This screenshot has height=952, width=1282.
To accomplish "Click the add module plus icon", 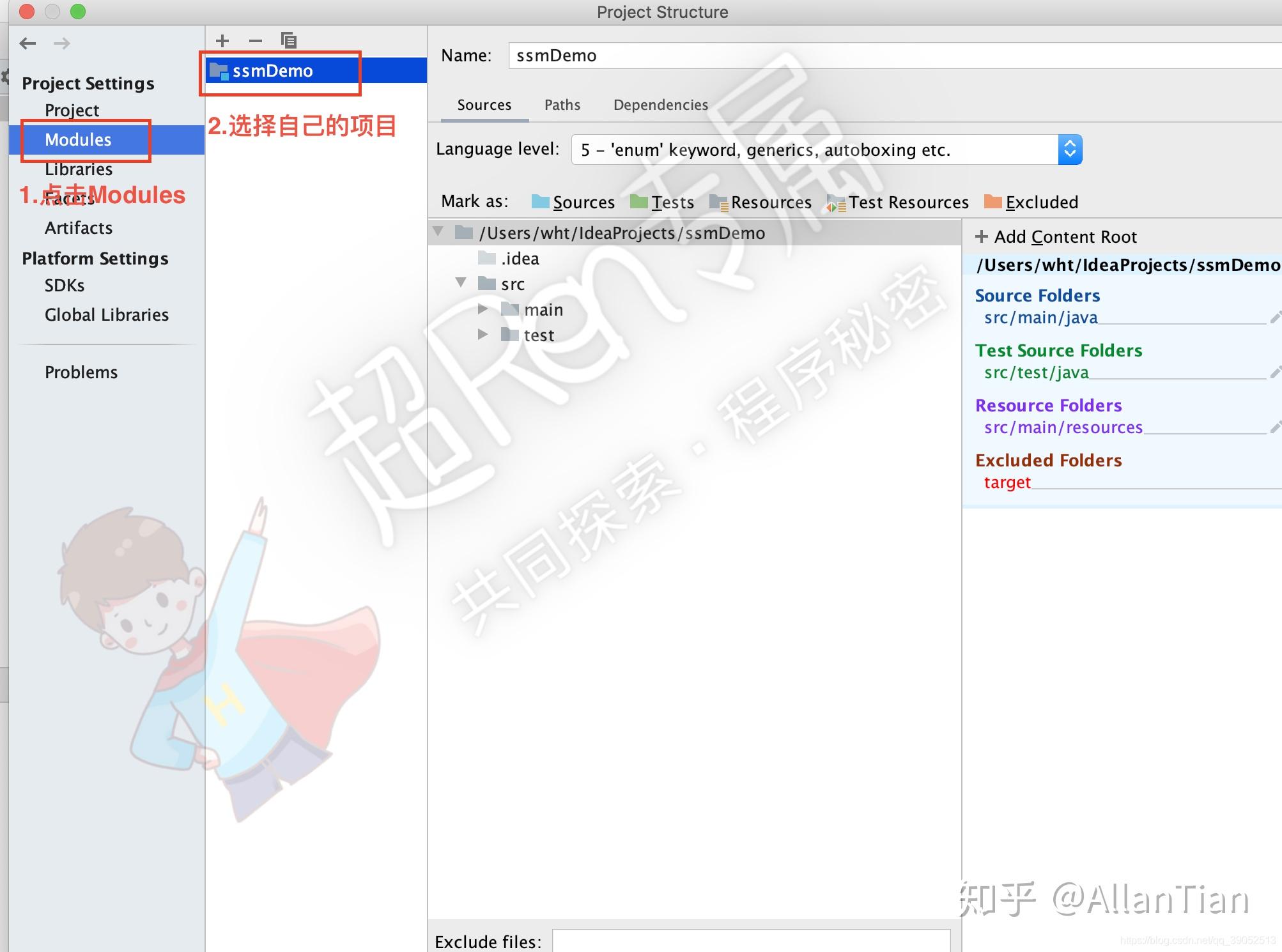I will click(x=222, y=41).
